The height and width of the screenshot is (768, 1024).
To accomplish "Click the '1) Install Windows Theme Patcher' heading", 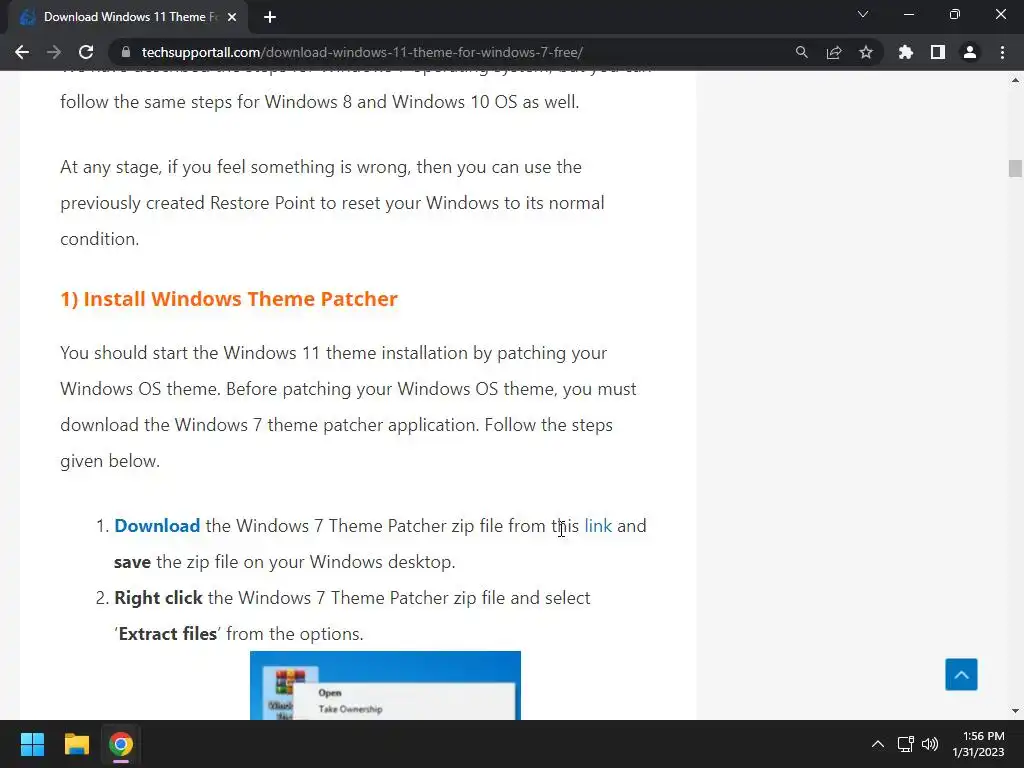I will pyautogui.click(x=229, y=299).
